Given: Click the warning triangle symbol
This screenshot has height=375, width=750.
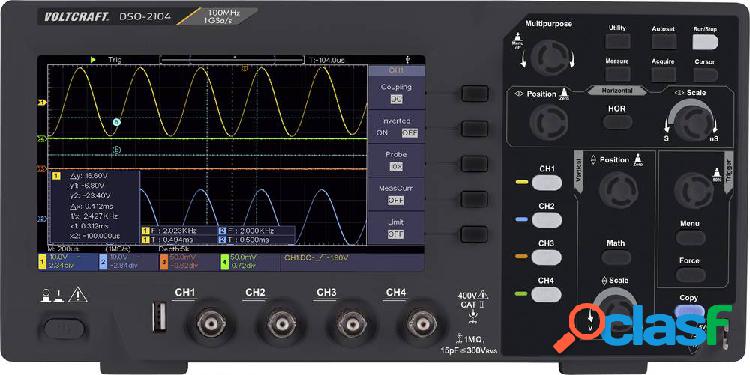Looking at the screenshot, I should click(x=77, y=296).
